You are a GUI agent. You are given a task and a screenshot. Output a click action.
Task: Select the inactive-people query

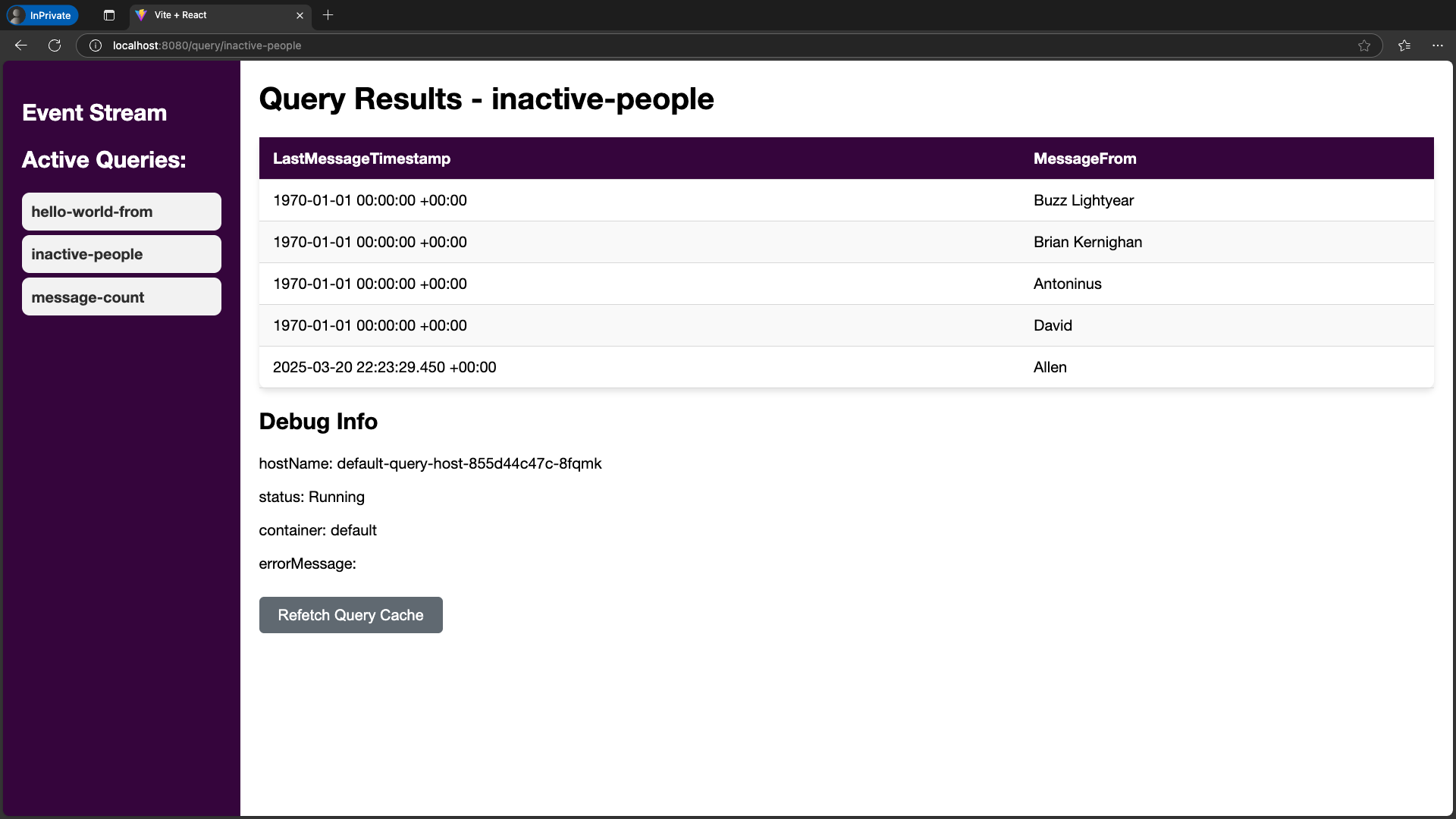(x=121, y=254)
